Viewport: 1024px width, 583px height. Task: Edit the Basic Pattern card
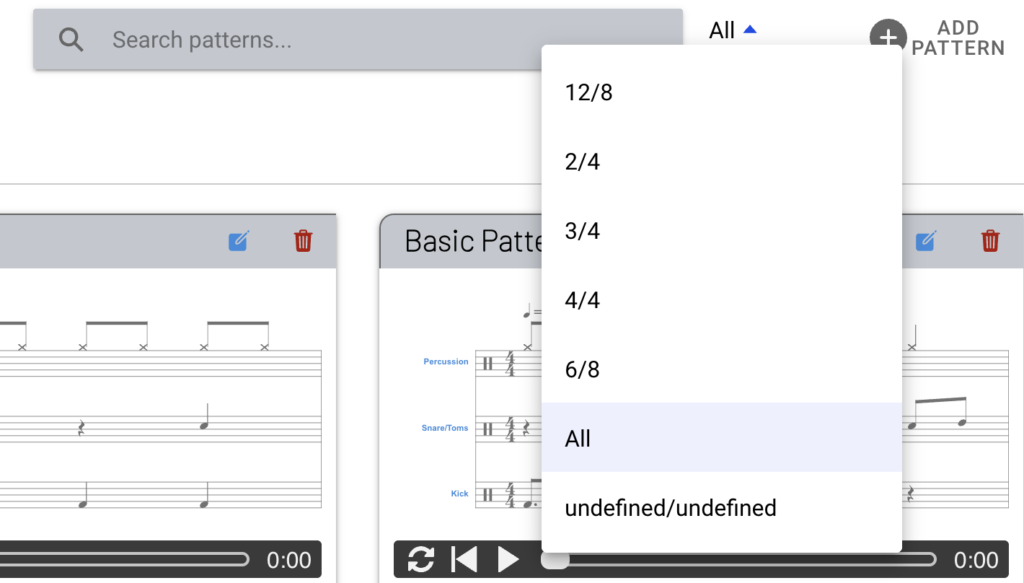(x=926, y=241)
